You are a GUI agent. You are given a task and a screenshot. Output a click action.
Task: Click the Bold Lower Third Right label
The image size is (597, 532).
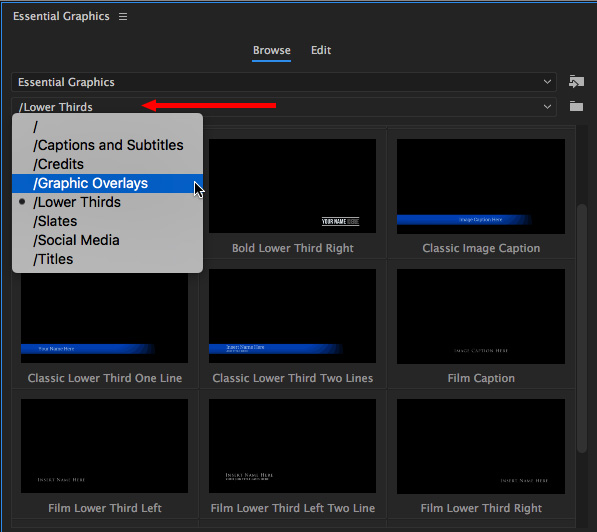pyautogui.click(x=292, y=248)
